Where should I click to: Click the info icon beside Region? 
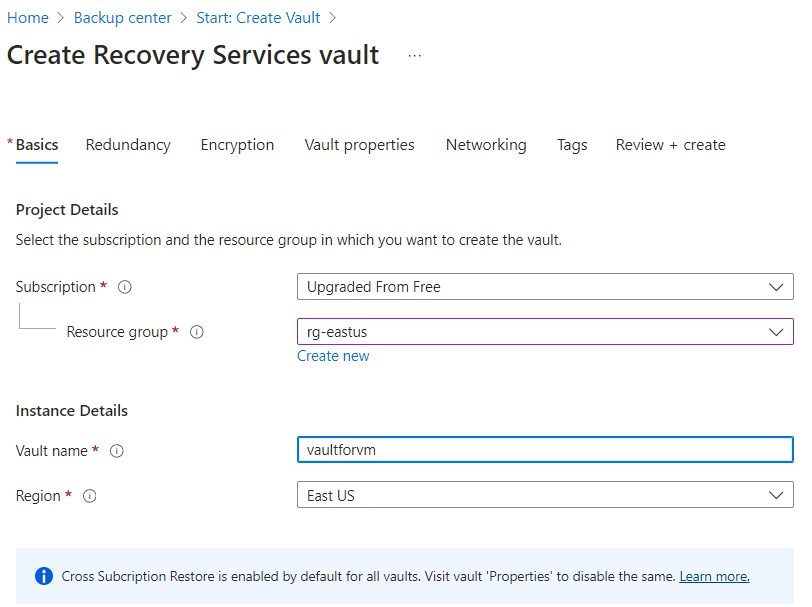pyautogui.click(x=90, y=496)
